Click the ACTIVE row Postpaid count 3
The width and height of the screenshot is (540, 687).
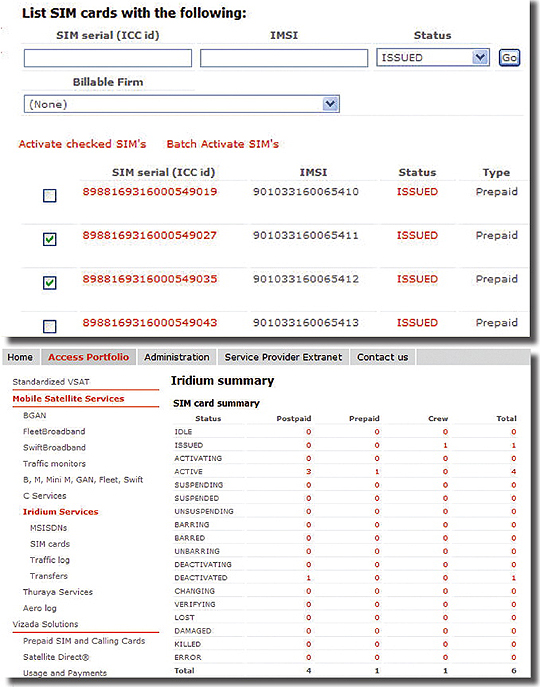pos(309,472)
